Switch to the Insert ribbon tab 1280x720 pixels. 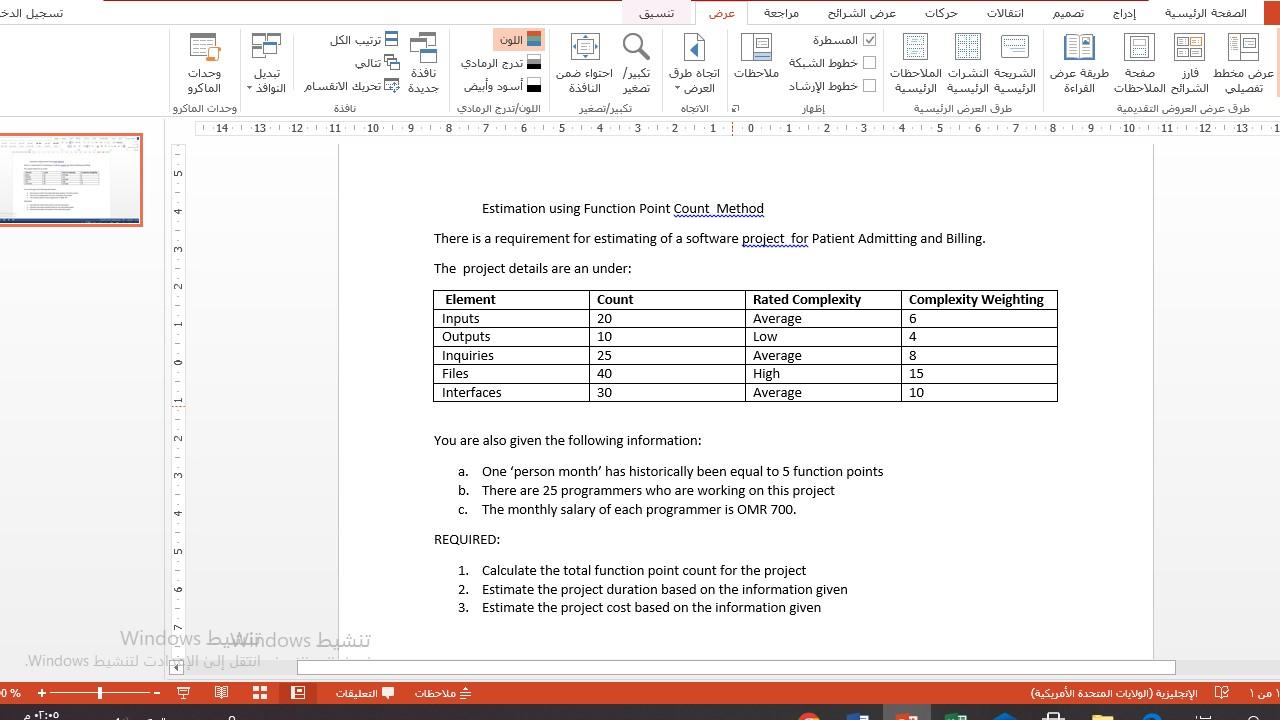tap(1124, 13)
